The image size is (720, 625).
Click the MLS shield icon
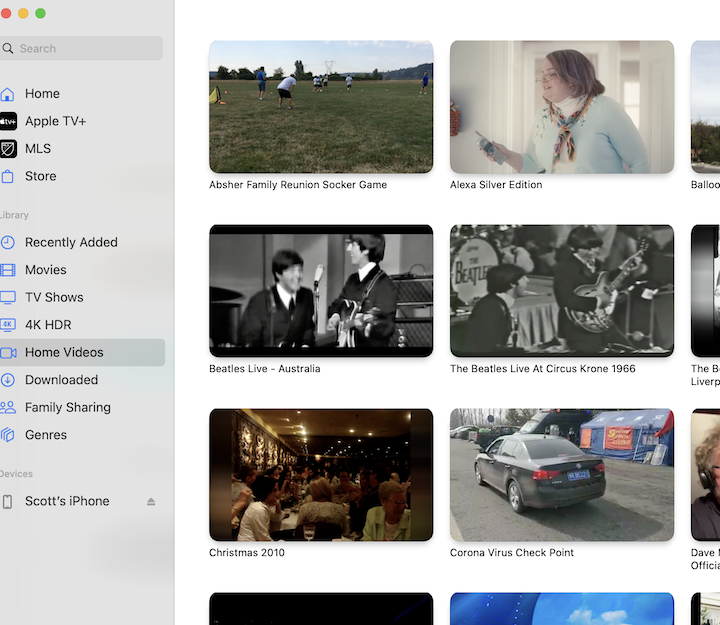[x=8, y=149]
